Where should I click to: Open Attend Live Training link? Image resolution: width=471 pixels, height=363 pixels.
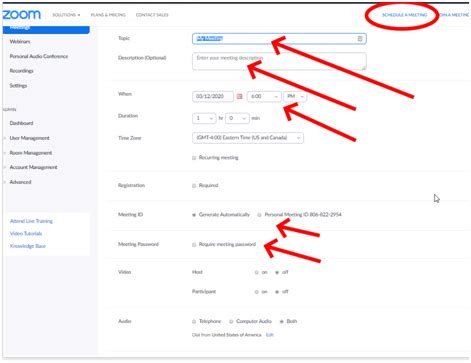pos(31,221)
